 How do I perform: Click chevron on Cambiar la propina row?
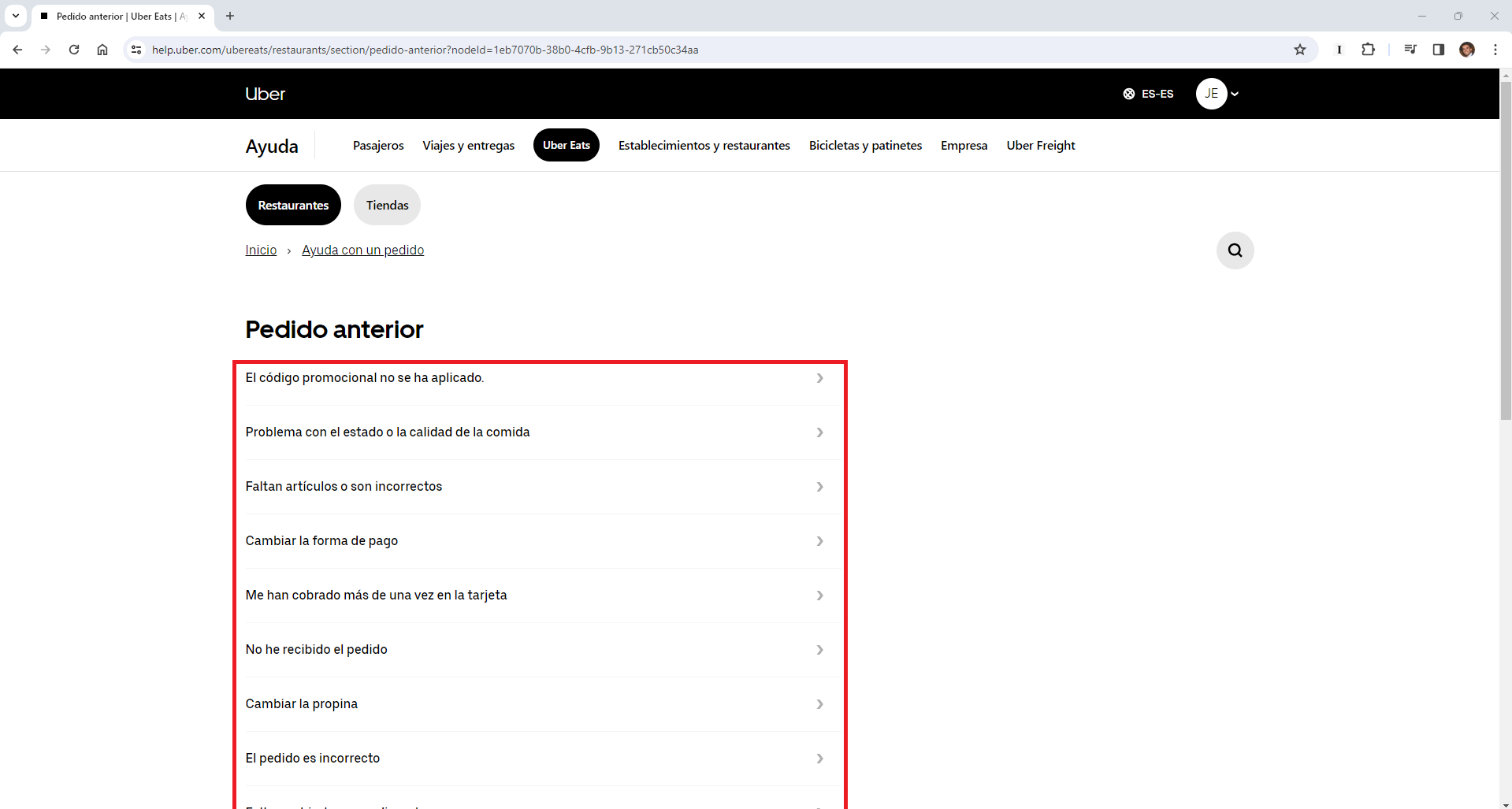click(x=820, y=704)
